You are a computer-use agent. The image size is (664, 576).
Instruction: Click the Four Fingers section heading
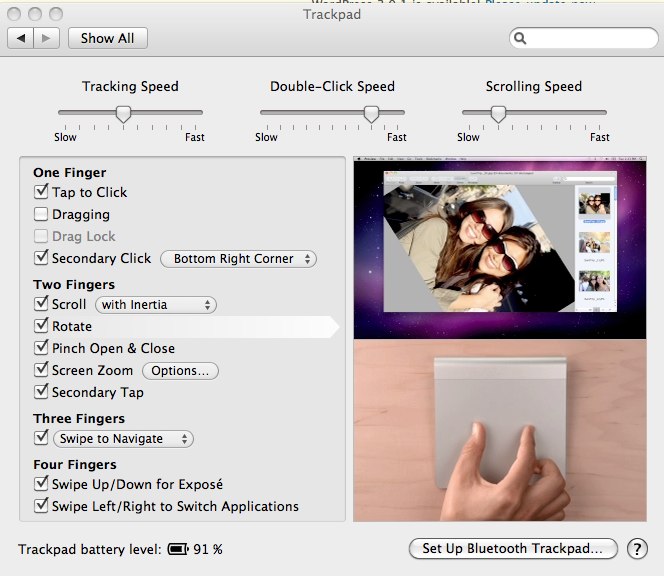point(75,465)
